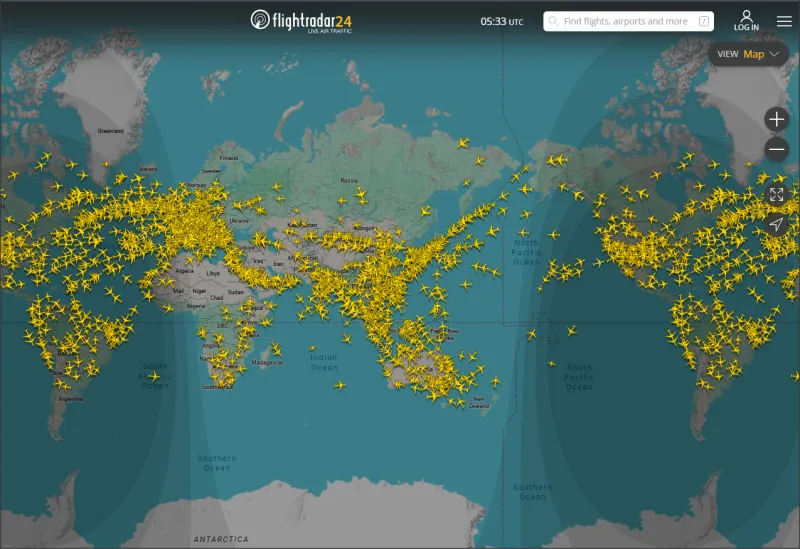
Task: Click the slash shortcut badge in search
Action: click(x=704, y=21)
